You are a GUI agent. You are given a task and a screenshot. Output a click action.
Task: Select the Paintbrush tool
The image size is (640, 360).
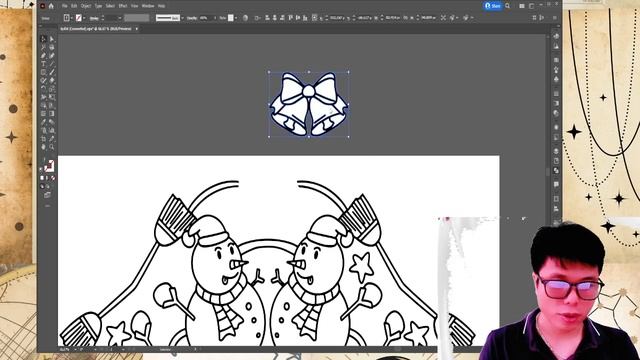click(52, 72)
